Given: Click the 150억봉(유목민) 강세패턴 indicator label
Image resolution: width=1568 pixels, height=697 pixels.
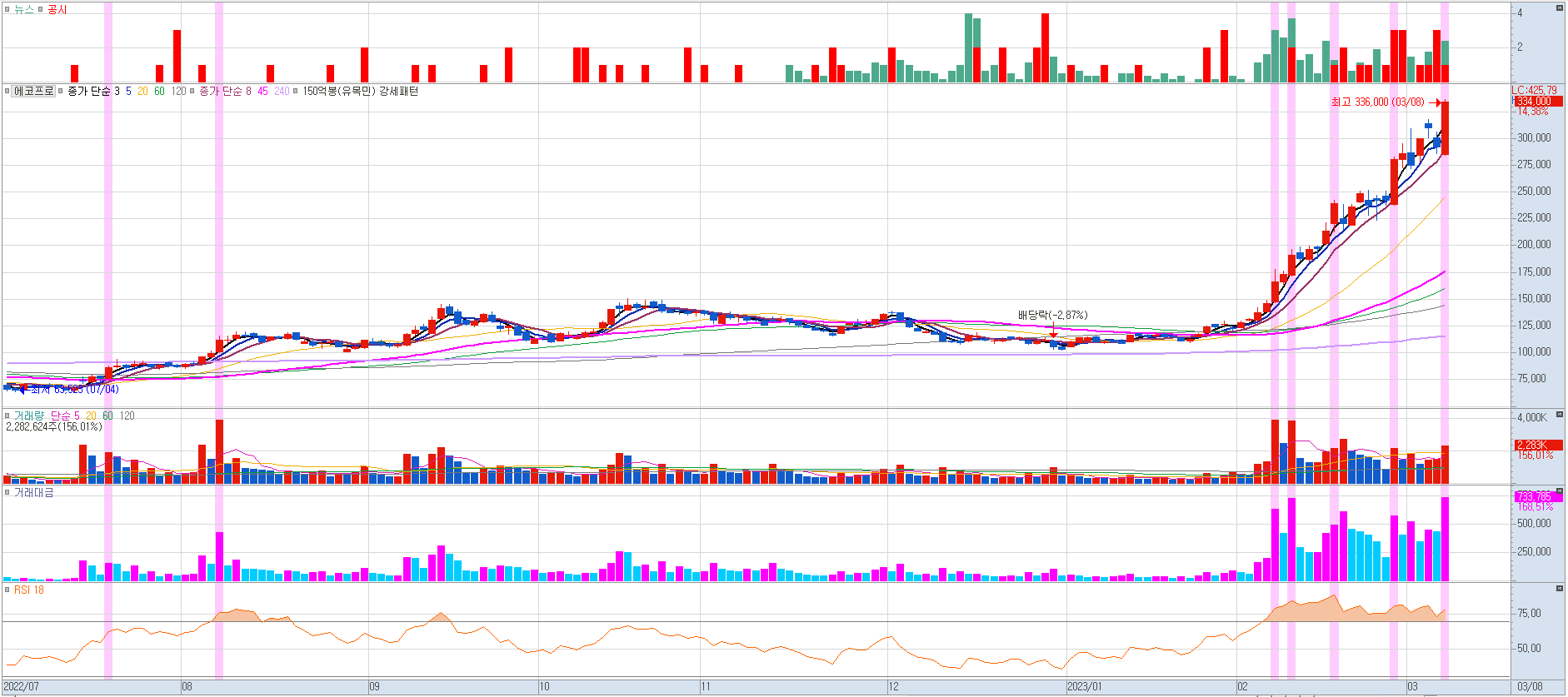Looking at the screenshot, I should [x=361, y=92].
